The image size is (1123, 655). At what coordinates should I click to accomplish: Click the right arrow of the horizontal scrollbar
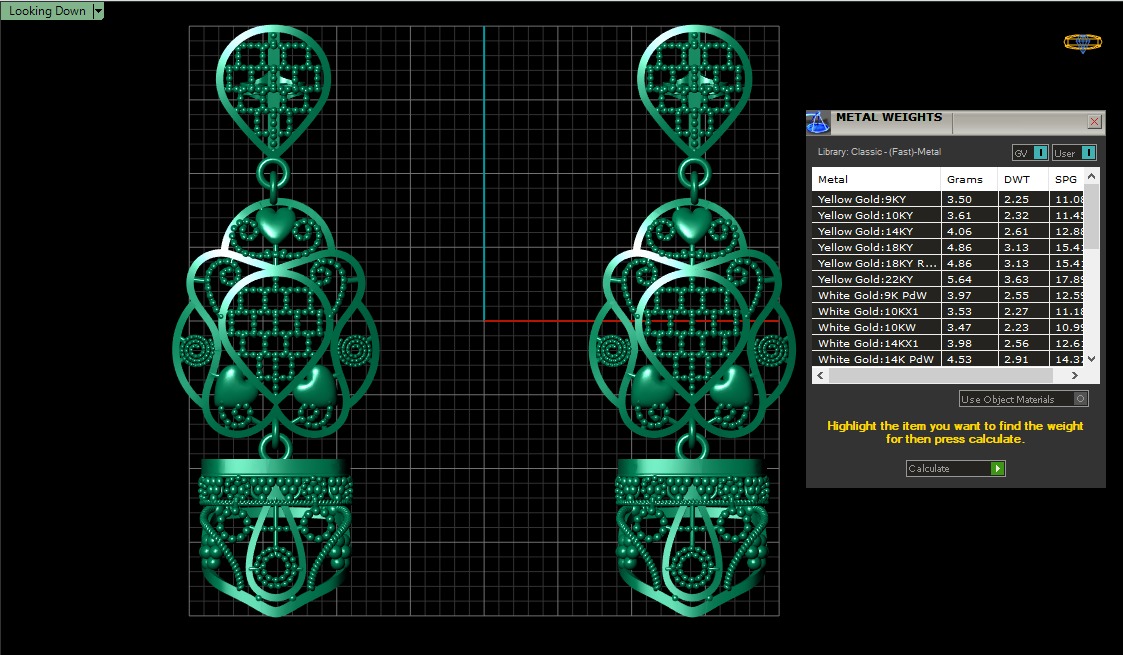click(x=1074, y=375)
